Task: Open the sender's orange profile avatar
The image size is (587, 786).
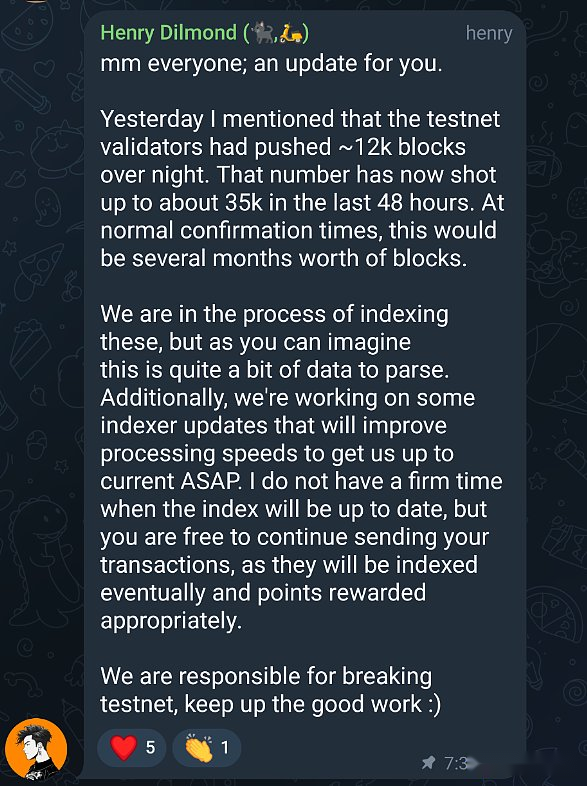Action: click(x=36, y=749)
